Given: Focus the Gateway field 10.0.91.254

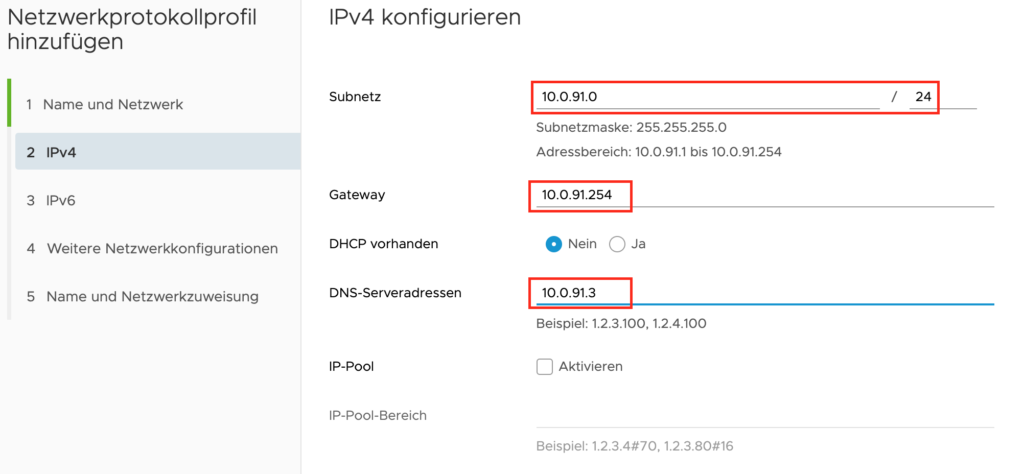Looking at the screenshot, I should [765, 195].
